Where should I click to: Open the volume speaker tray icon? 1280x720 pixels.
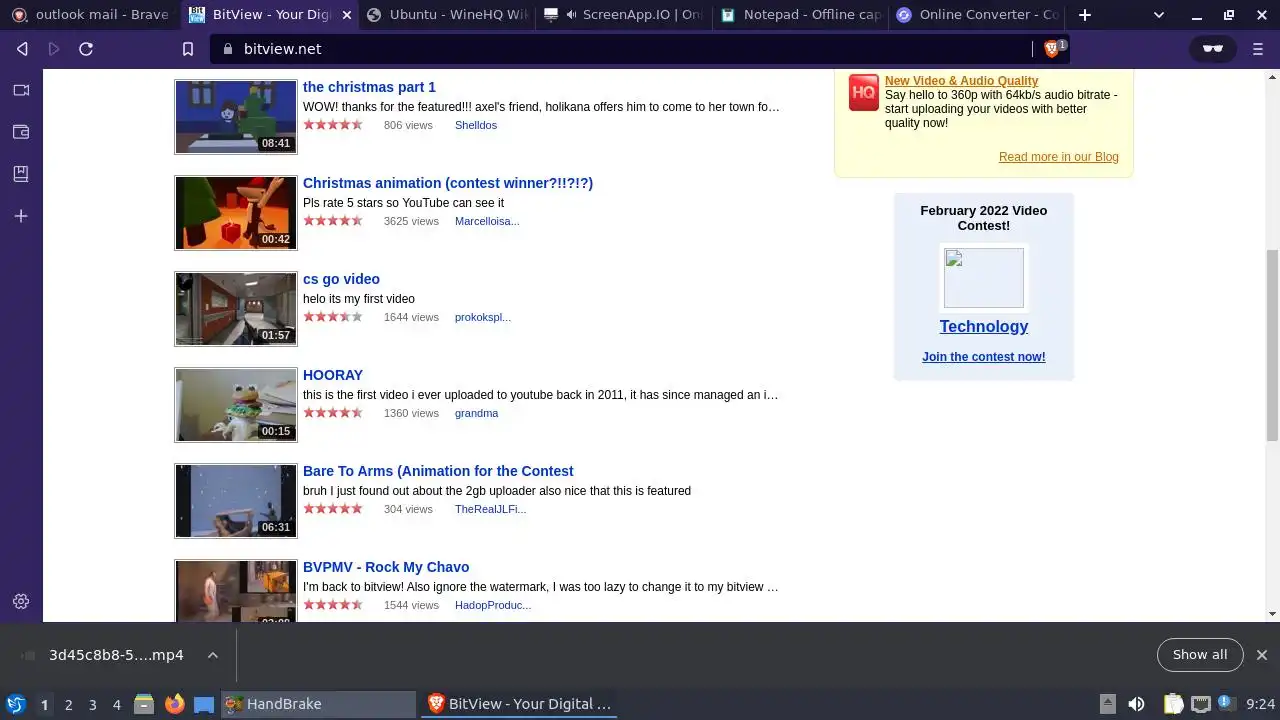point(1136,704)
